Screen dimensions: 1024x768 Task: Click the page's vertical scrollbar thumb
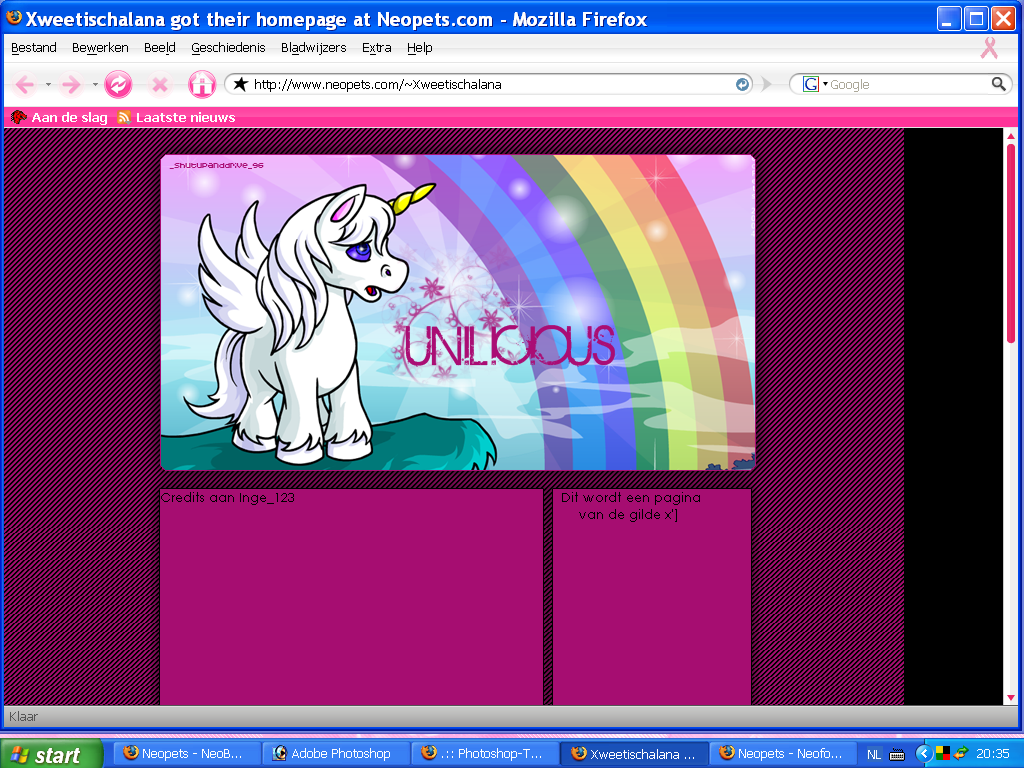[x=1011, y=243]
